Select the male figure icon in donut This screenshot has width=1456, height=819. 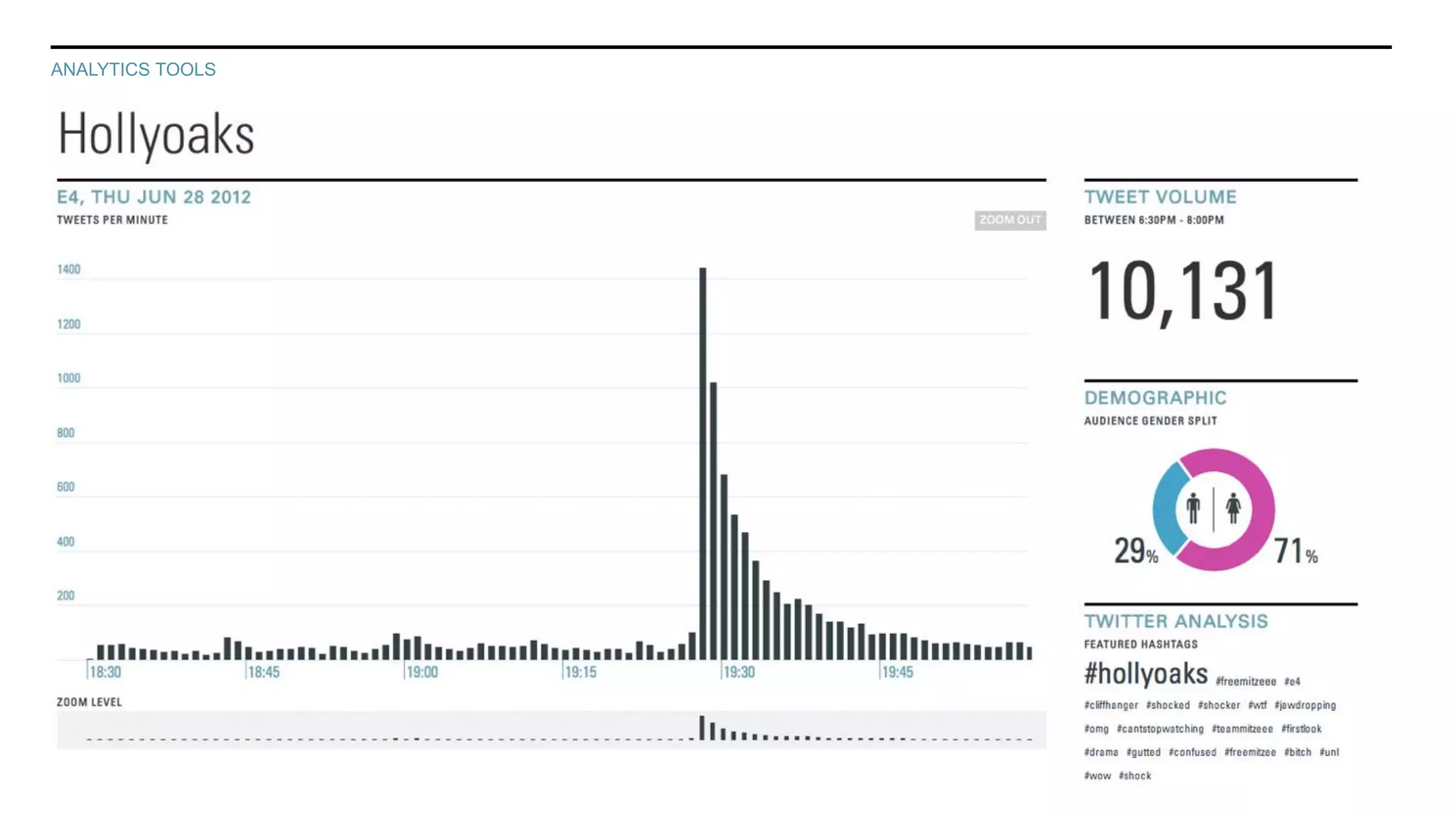(x=1193, y=508)
